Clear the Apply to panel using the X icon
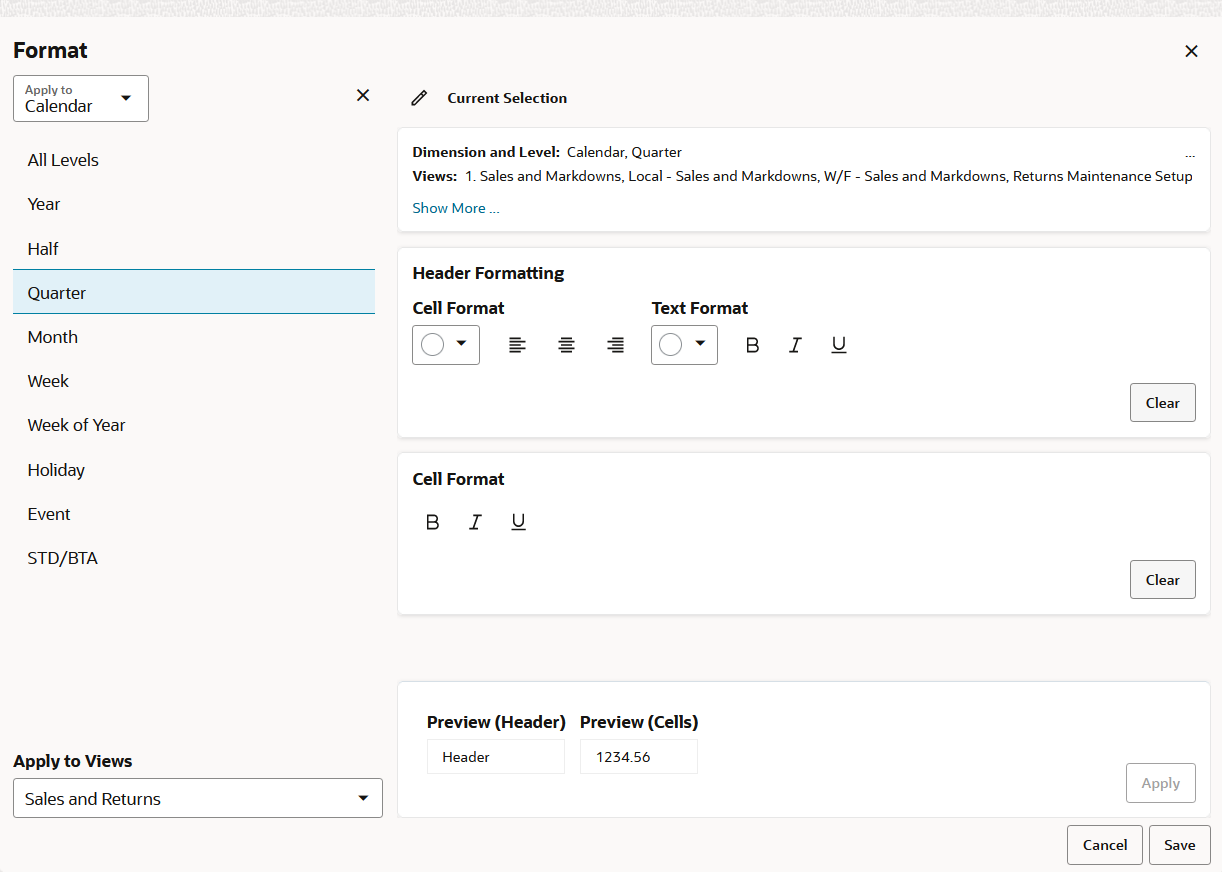Viewport: 1222px width, 872px height. [363, 95]
